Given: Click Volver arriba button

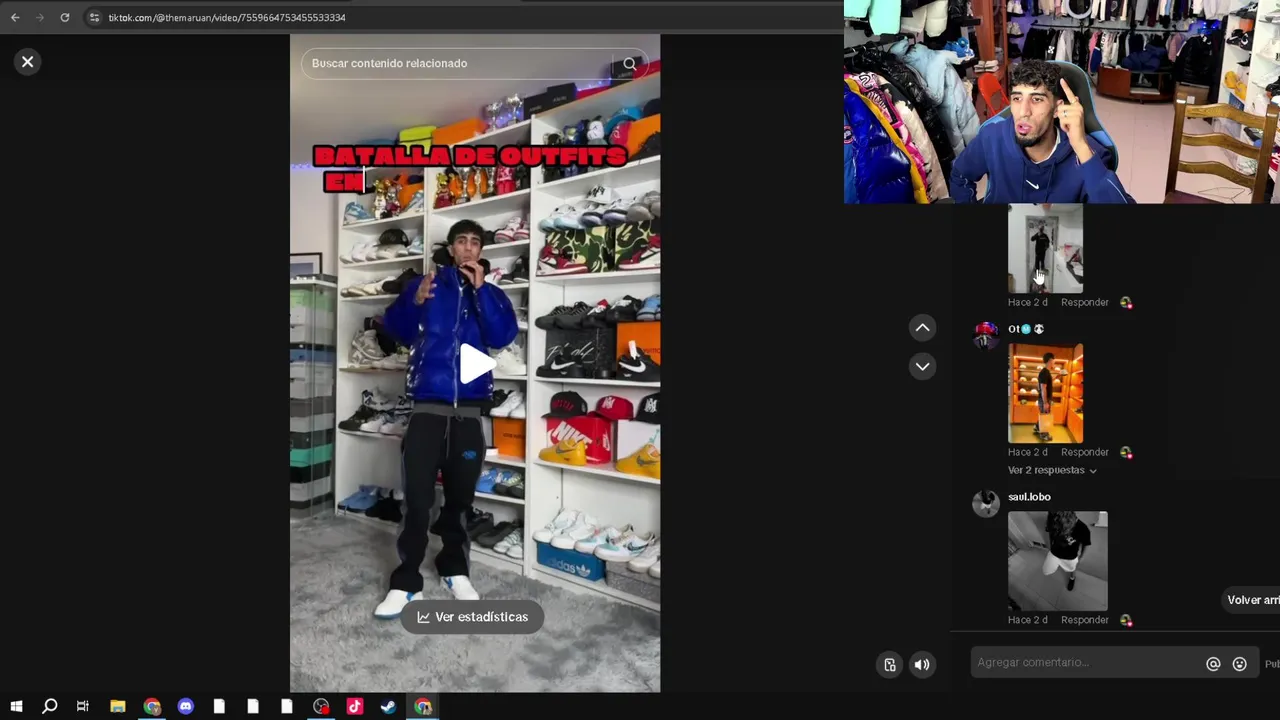Looking at the screenshot, I should tap(1252, 600).
